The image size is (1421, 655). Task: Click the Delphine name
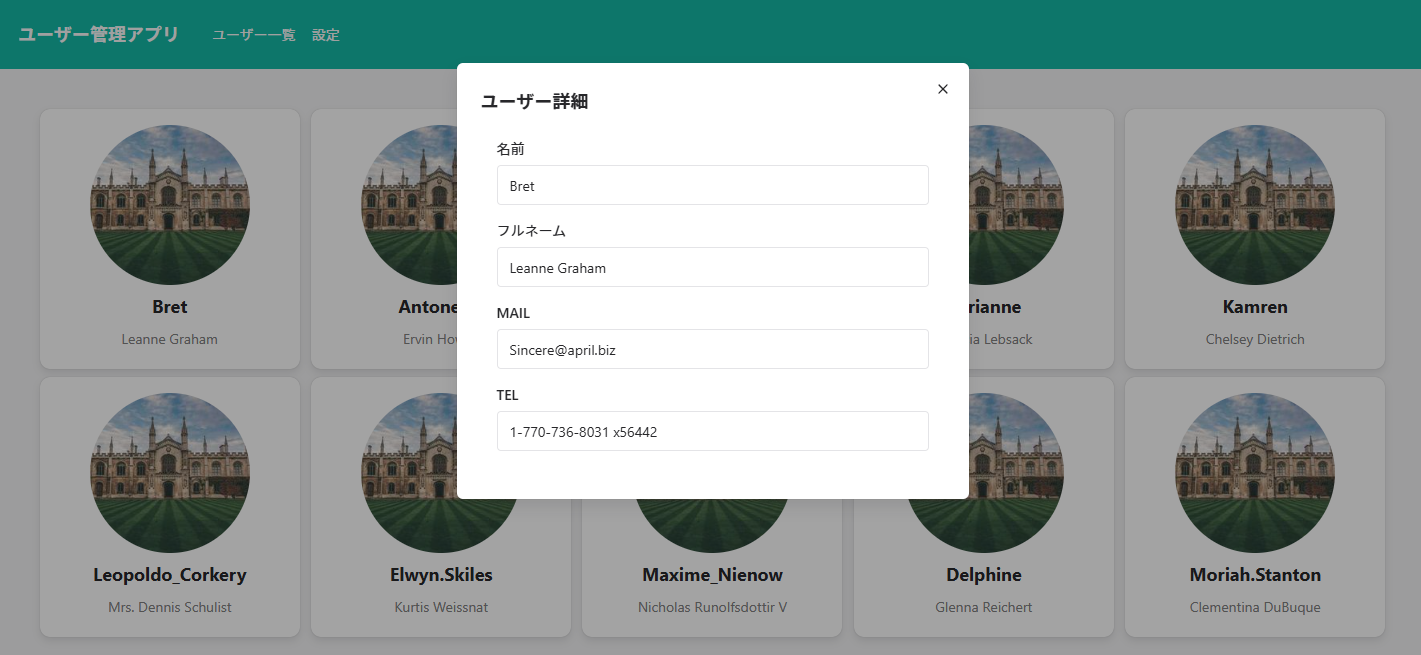[984, 575]
